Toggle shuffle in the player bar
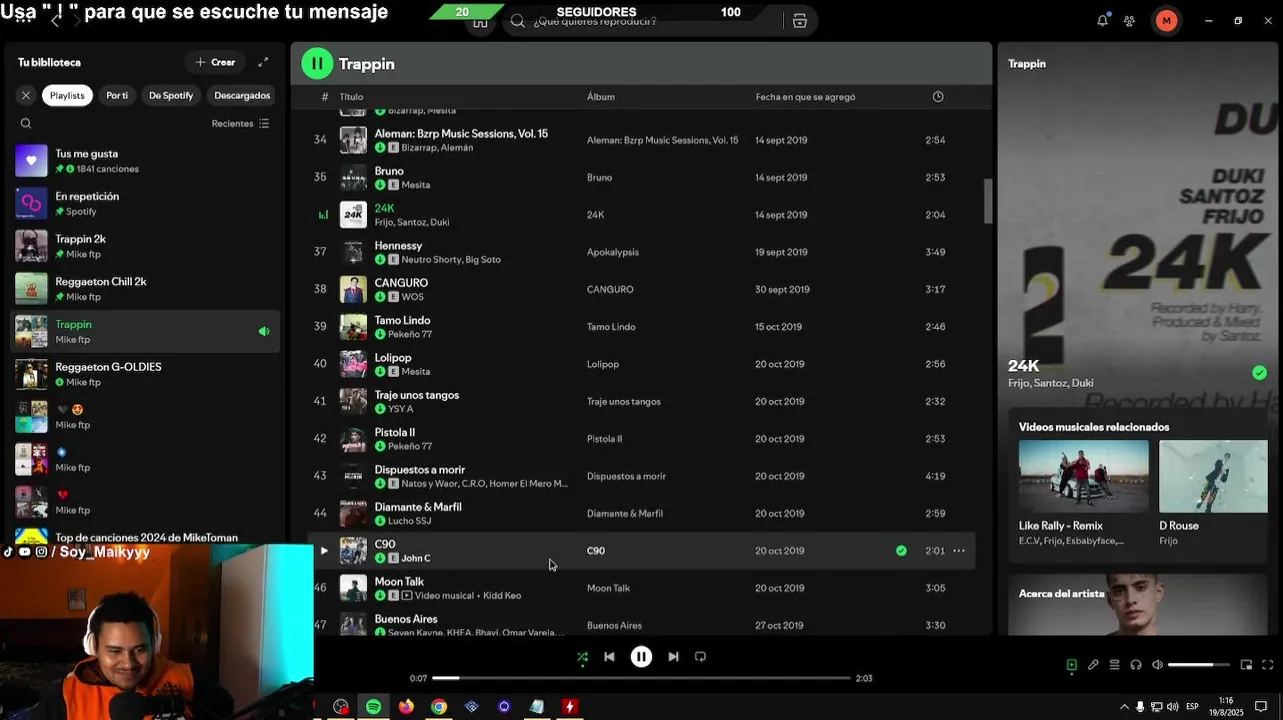The width and height of the screenshot is (1283, 720). pyautogui.click(x=582, y=657)
